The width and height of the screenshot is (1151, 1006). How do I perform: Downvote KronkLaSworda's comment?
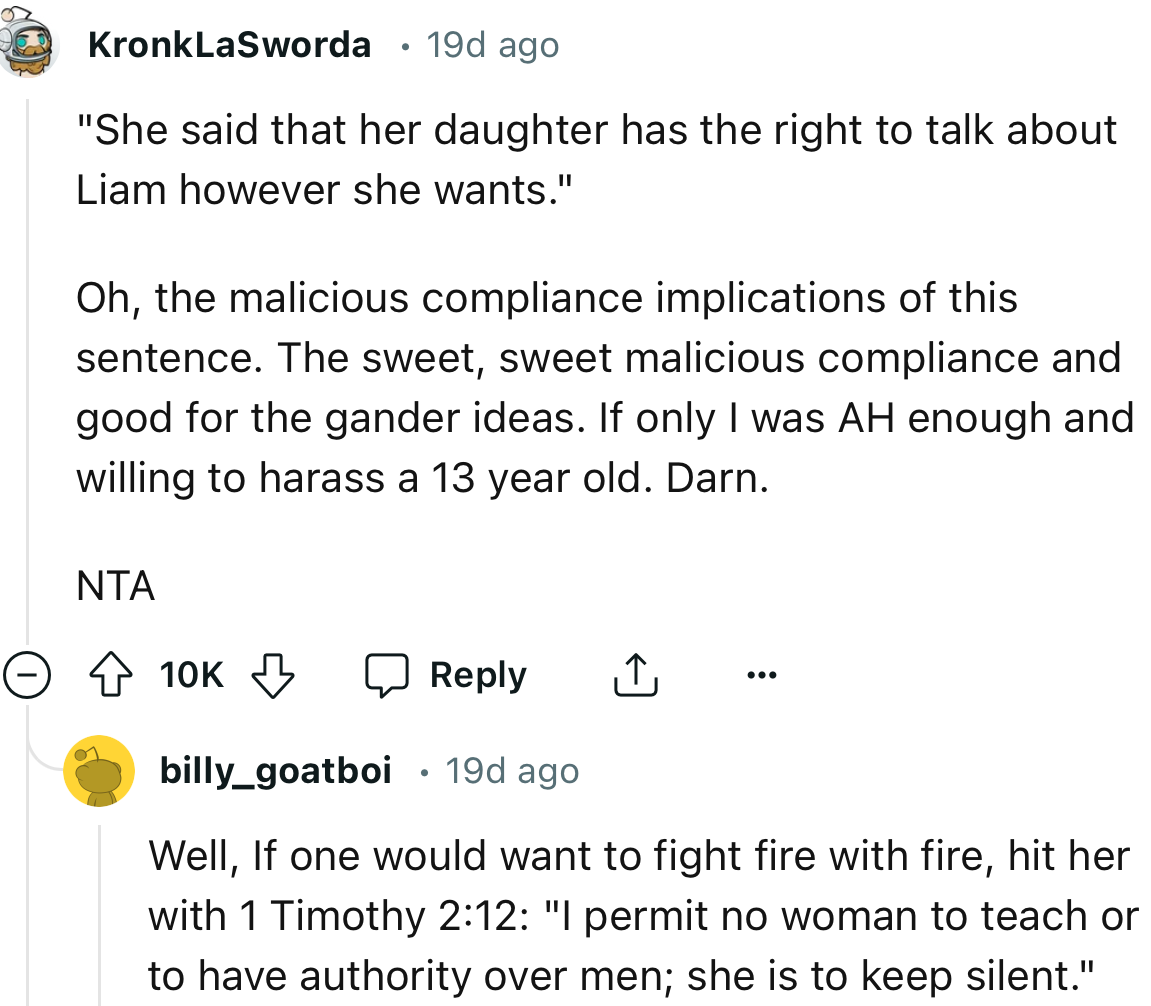coord(271,677)
